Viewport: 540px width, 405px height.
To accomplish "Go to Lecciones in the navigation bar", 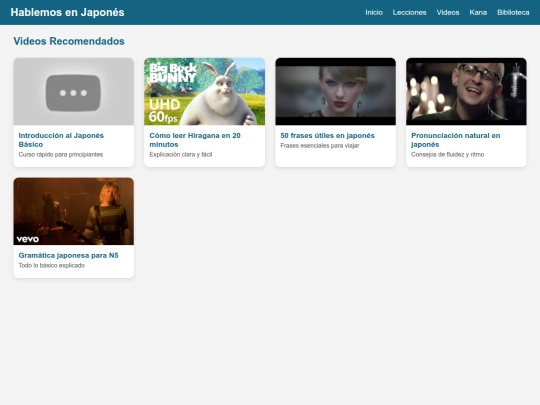I will coord(409,12).
